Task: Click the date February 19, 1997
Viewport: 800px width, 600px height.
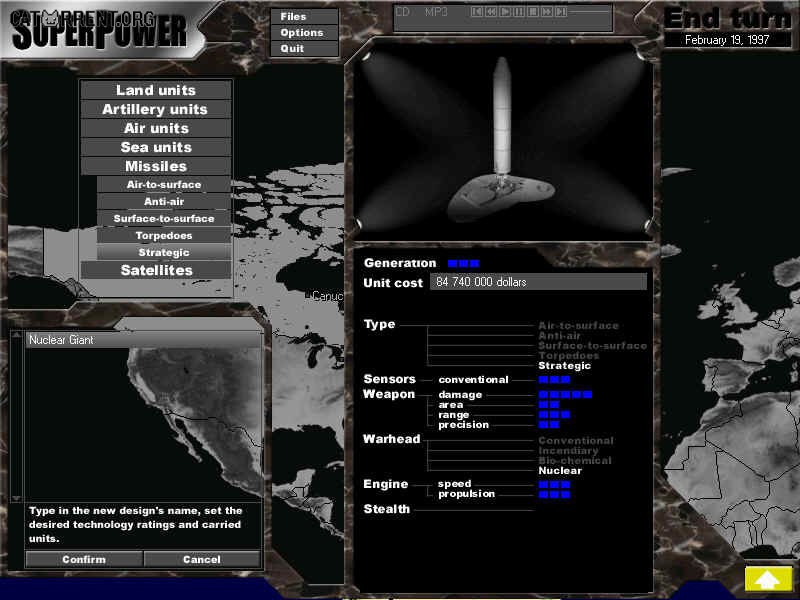Action: click(727, 40)
